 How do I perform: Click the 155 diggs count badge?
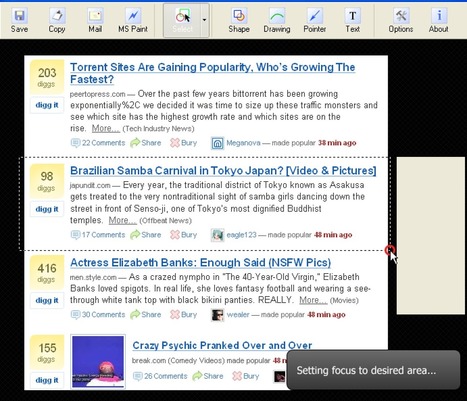point(47,352)
